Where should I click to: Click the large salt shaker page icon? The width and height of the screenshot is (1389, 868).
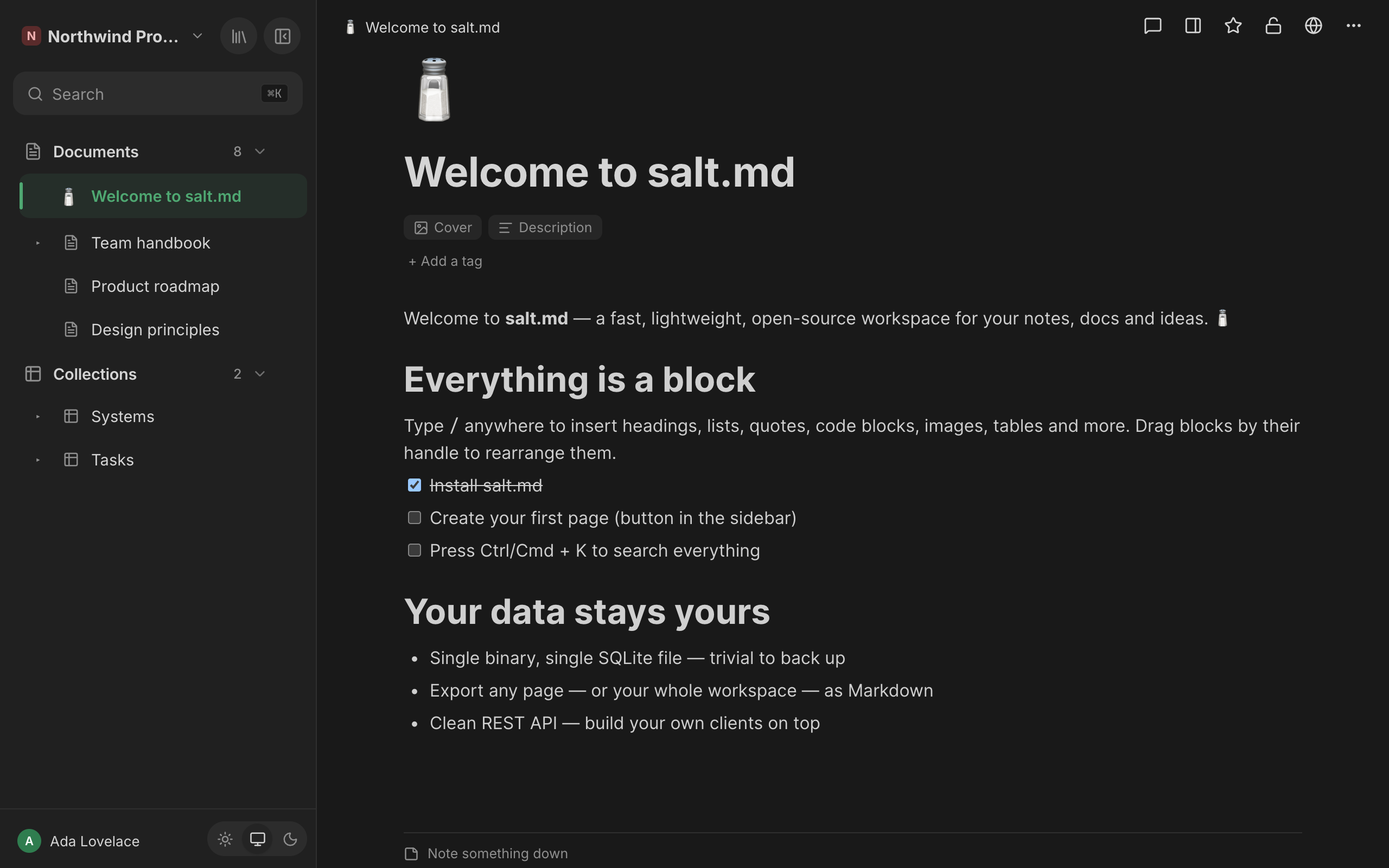coord(434,90)
